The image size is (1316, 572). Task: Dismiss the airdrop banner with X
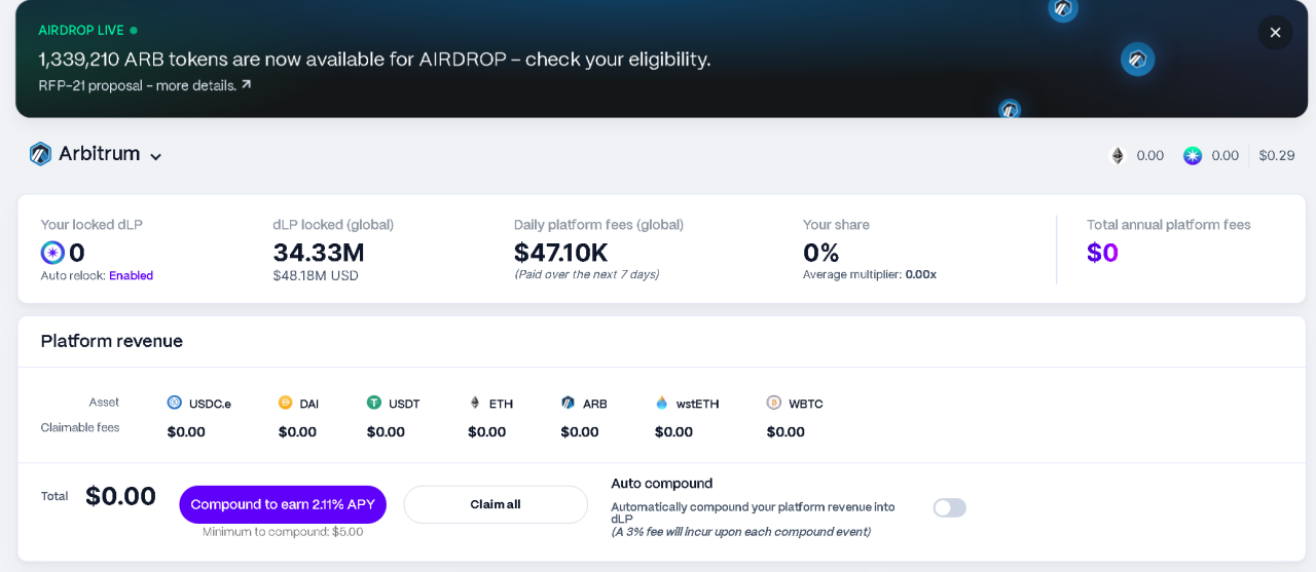(1275, 33)
